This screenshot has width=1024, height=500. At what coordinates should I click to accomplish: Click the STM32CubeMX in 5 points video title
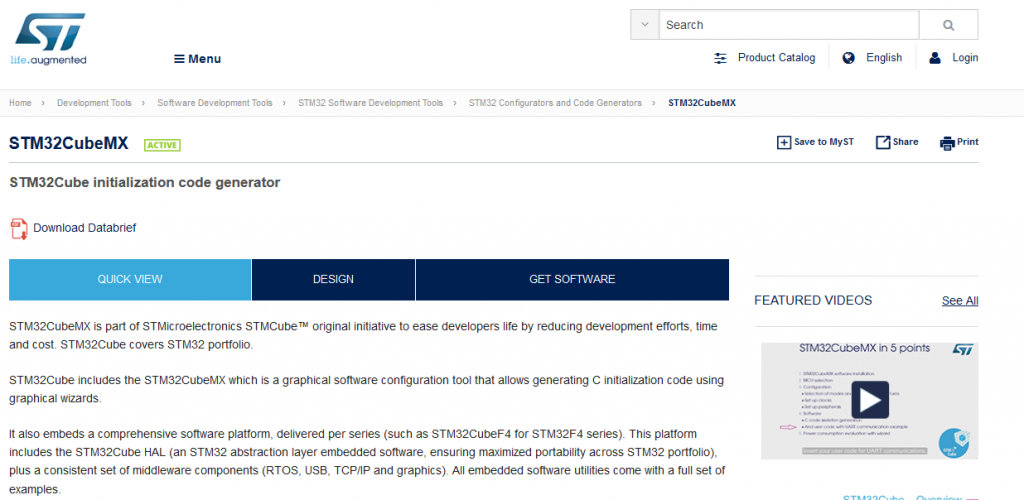pyautogui.click(x=864, y=348)
